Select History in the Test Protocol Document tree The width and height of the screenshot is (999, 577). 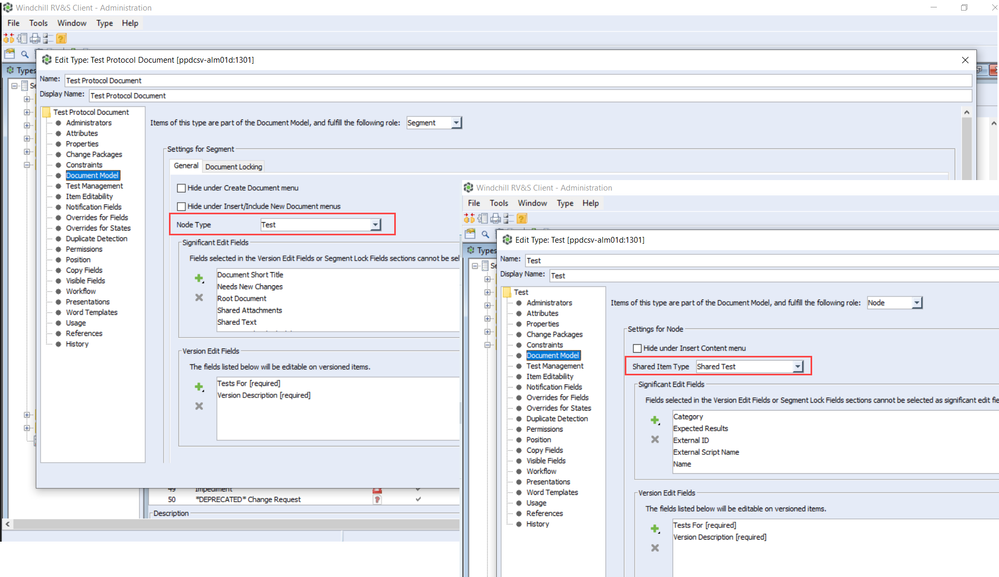point(77,344)
